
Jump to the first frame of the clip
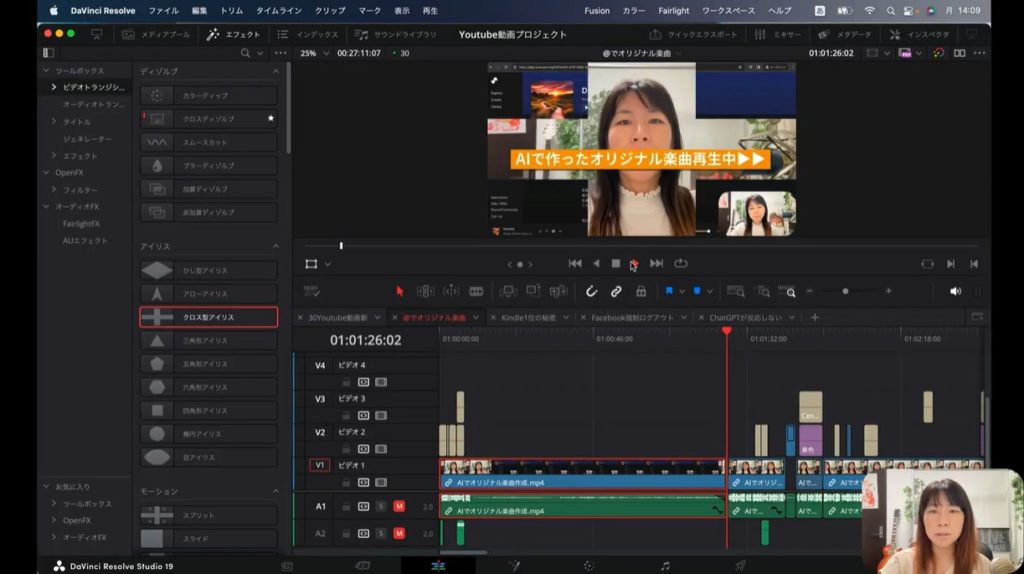pos(575,264)
